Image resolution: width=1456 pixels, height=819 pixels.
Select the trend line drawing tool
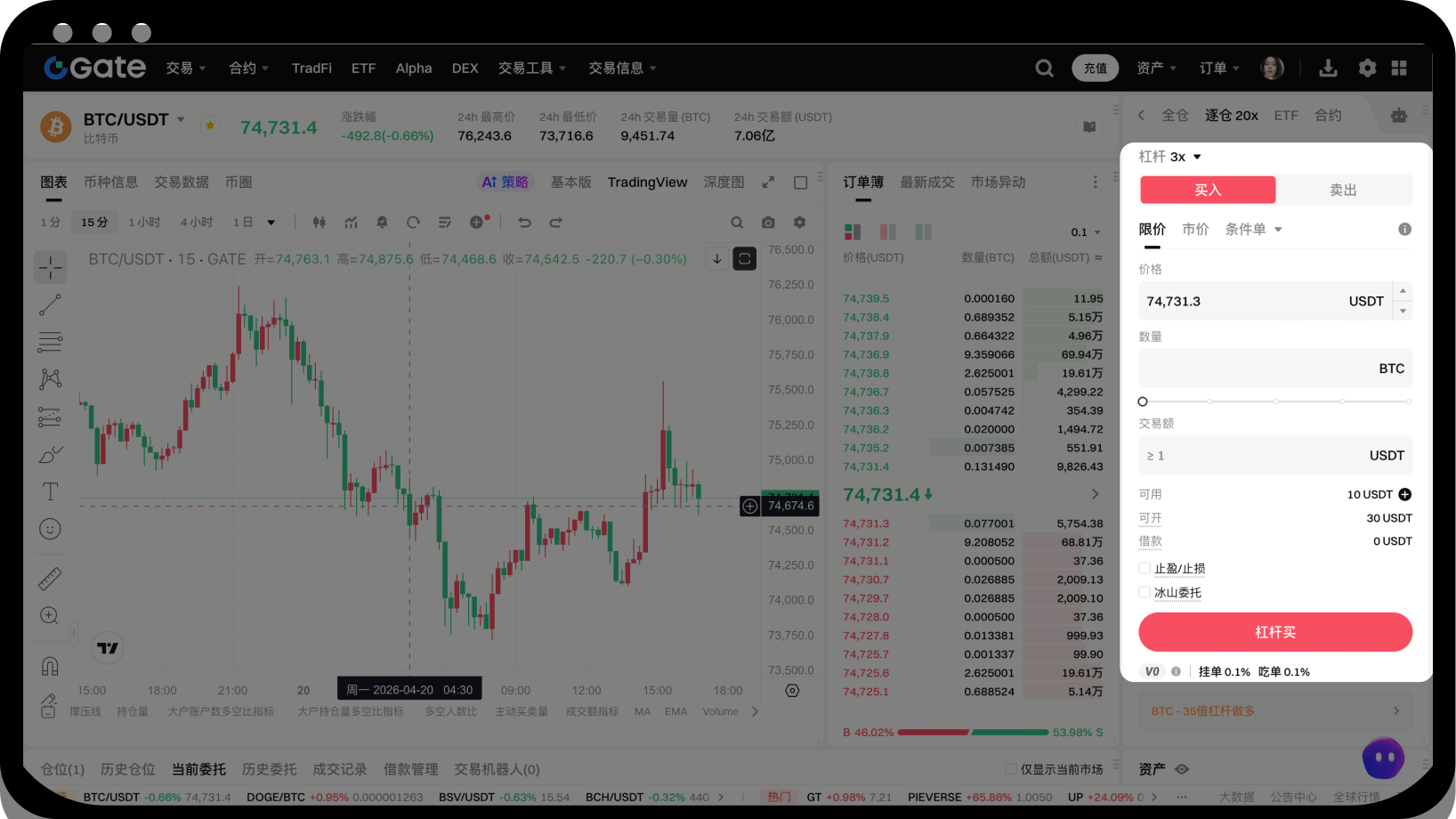pos(50,305)
